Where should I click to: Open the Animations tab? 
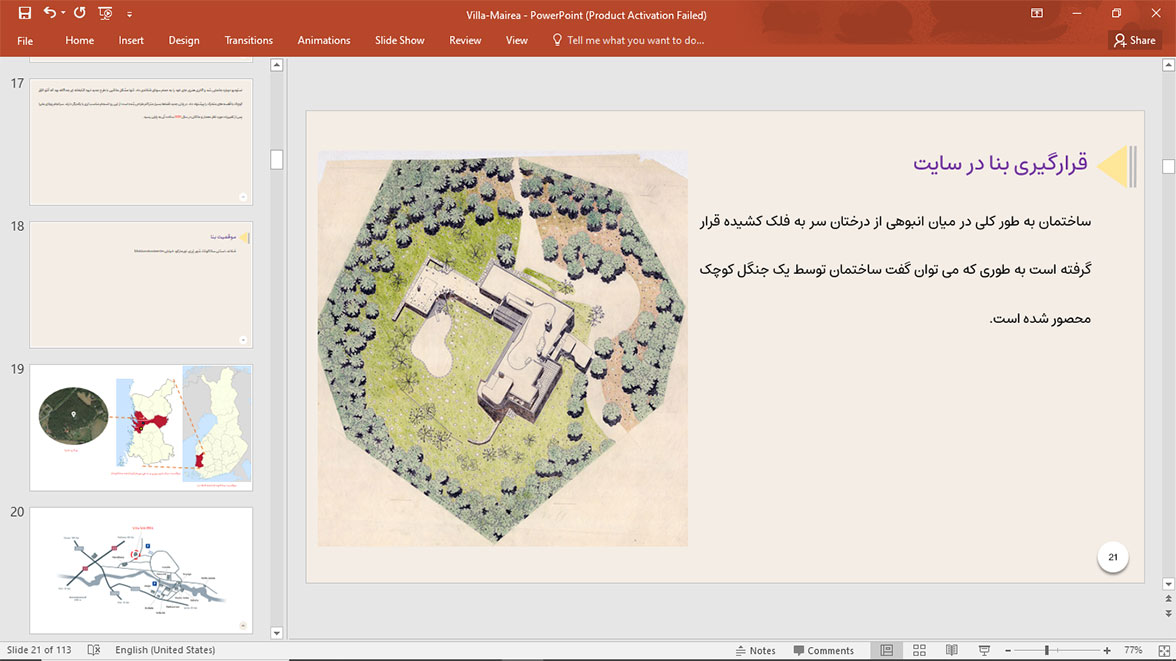pos(324,41)
